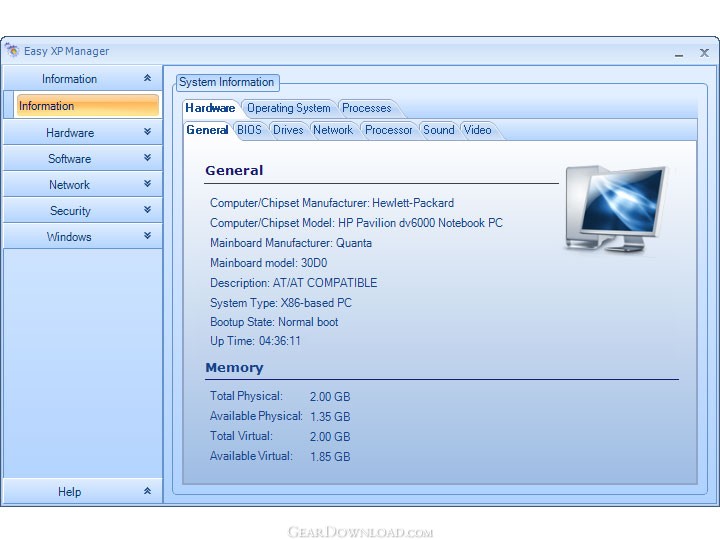Click Bootup State: Normal boot line
This screenshot has width=720, height=540.
click(274, 322)
